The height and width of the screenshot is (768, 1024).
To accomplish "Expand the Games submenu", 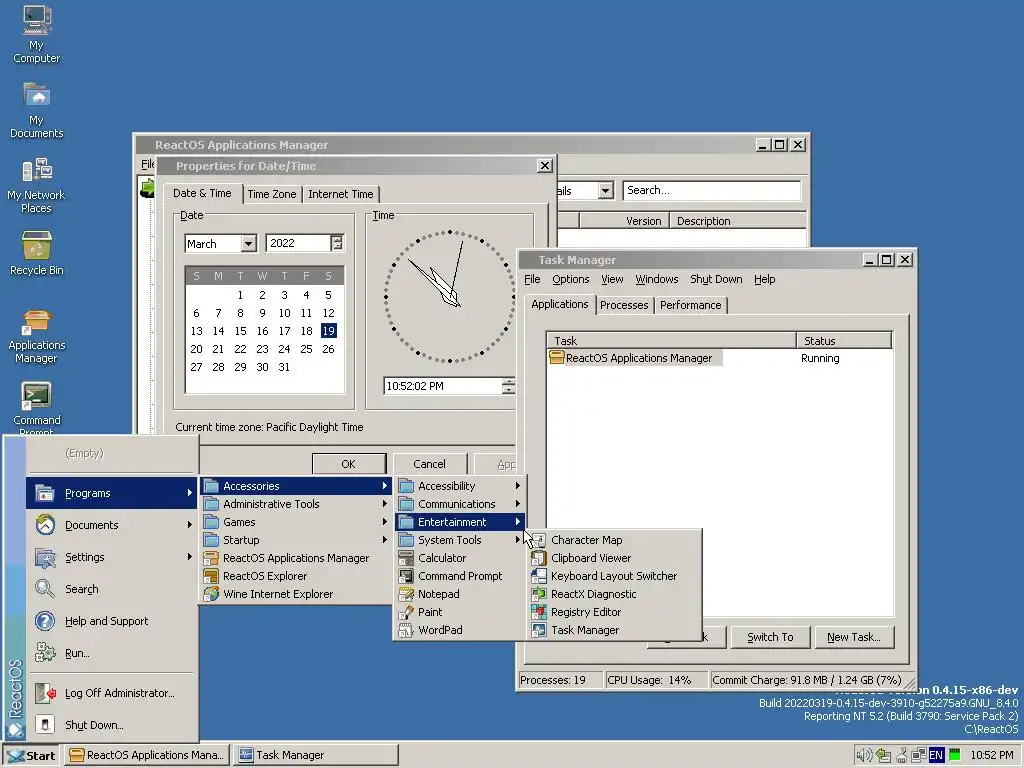I will tap(296, 522).
